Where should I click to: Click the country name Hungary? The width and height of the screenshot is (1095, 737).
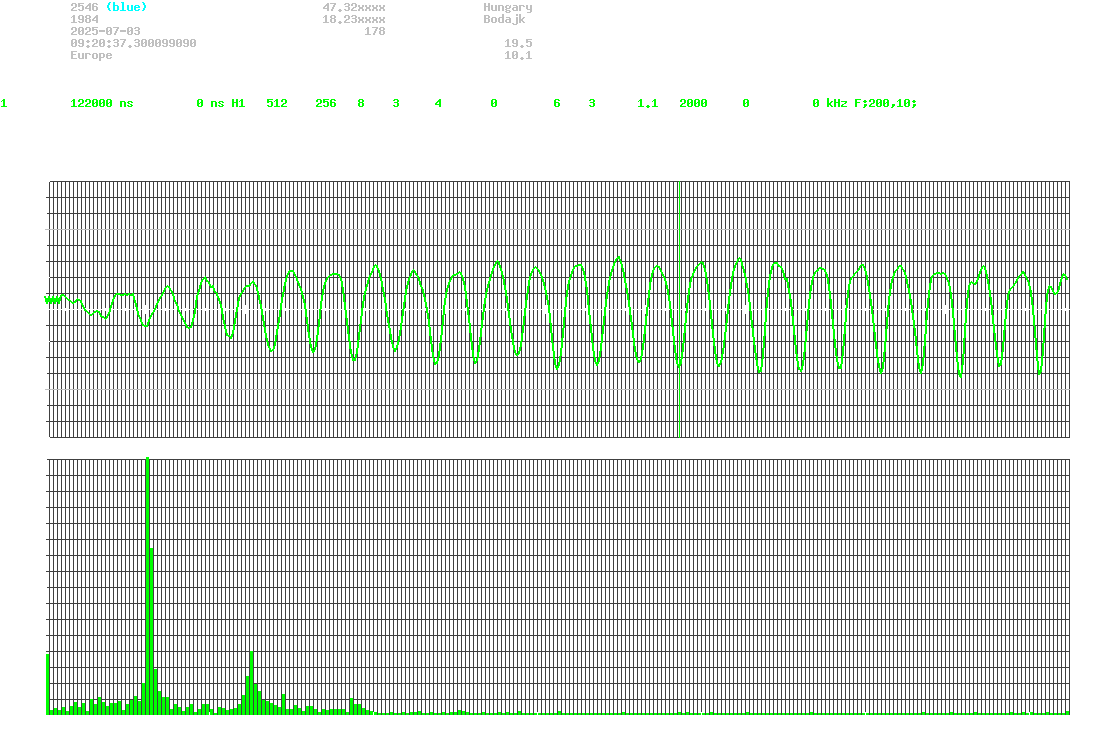(508, 7)
